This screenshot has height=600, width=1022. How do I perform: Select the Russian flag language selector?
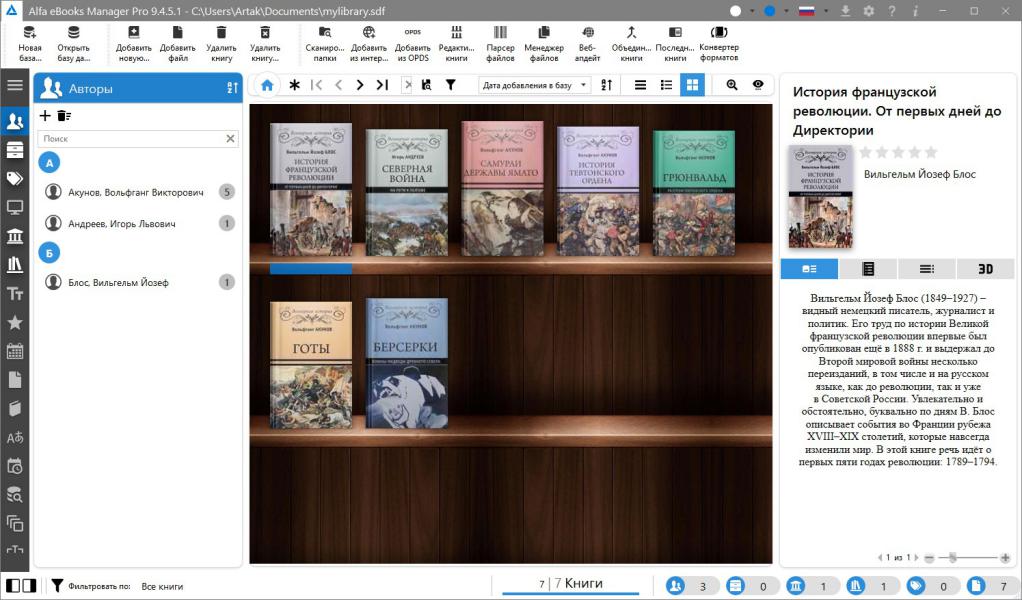click(806, 11)
